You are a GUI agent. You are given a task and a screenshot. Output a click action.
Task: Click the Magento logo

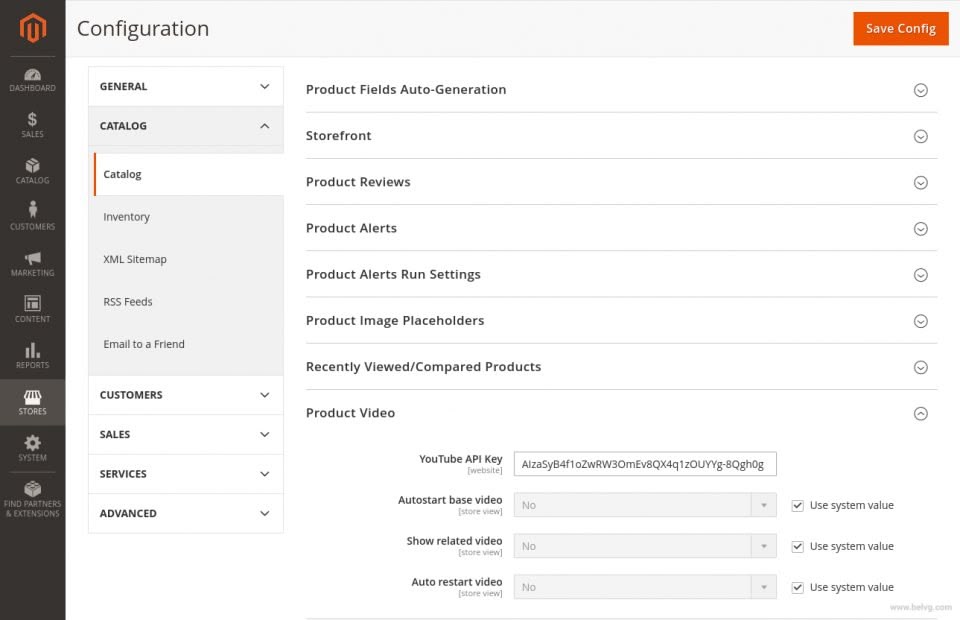coord(32,29)
